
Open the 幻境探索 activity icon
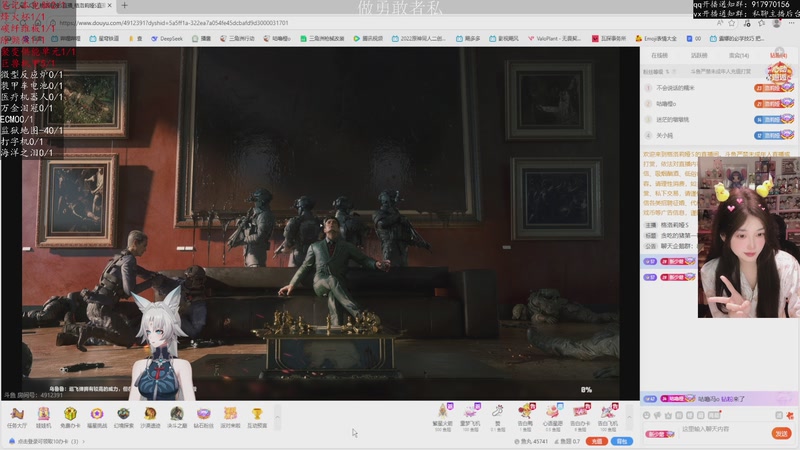click(123, 417)
